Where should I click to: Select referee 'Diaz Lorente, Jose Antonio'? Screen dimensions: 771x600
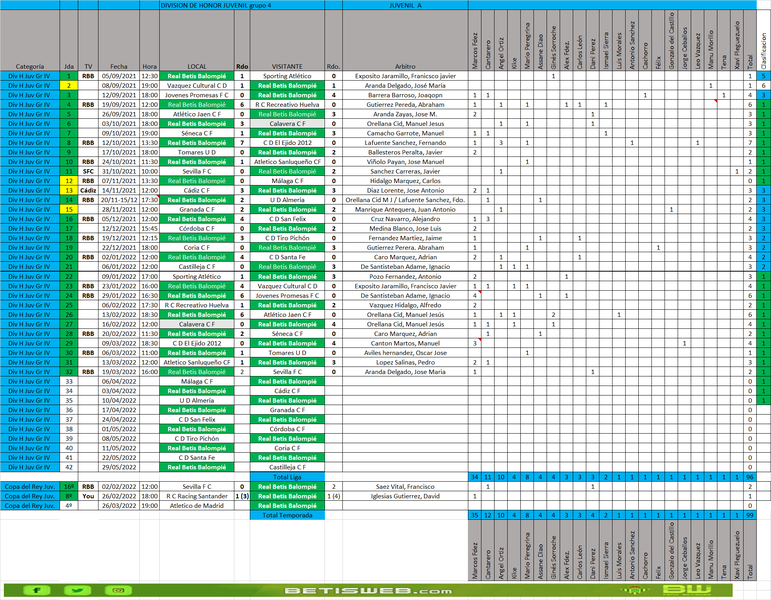coord(405,190)
